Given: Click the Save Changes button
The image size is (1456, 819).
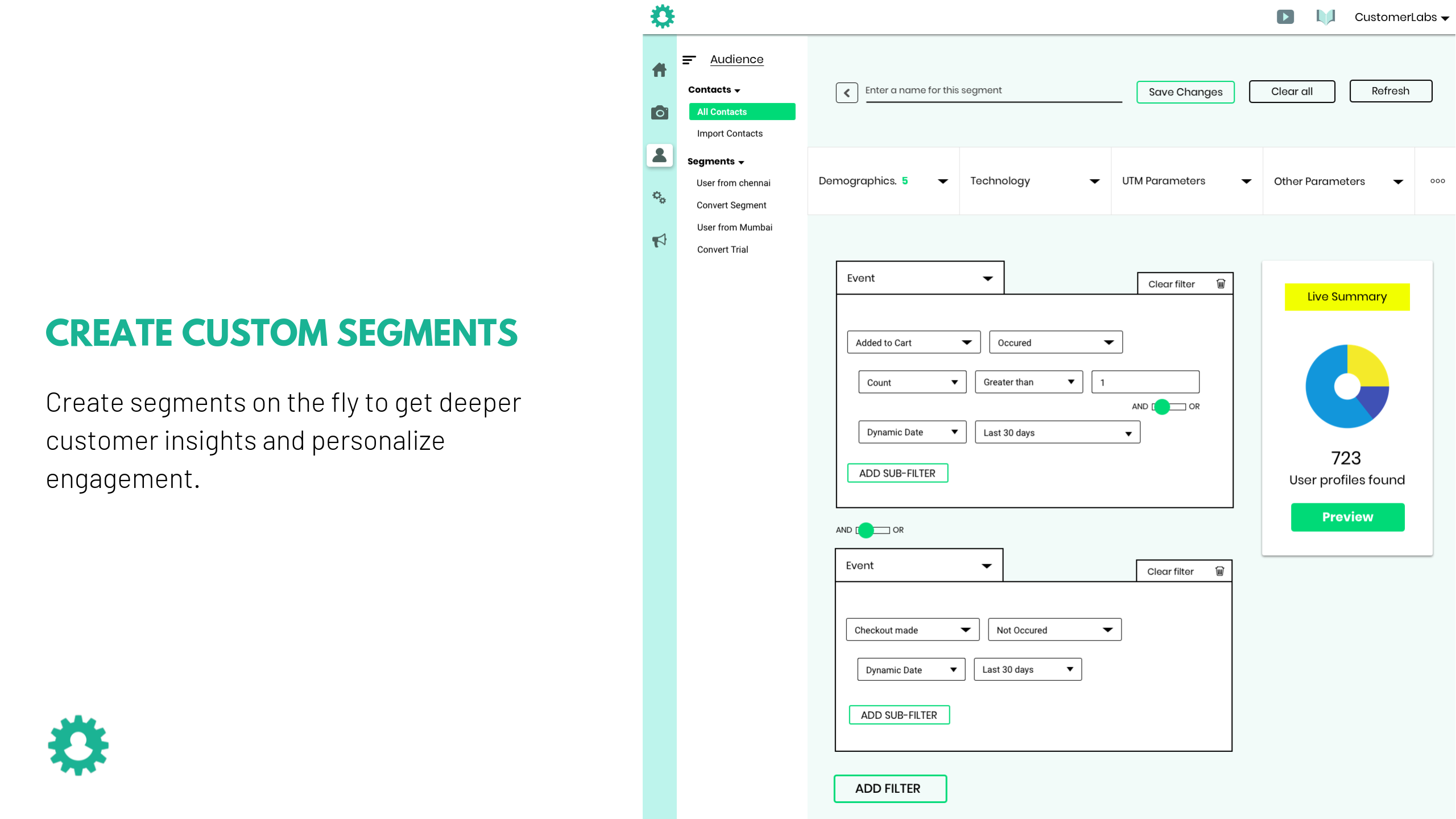Looking at the screenshot, I should click(x=1185, y=92).
